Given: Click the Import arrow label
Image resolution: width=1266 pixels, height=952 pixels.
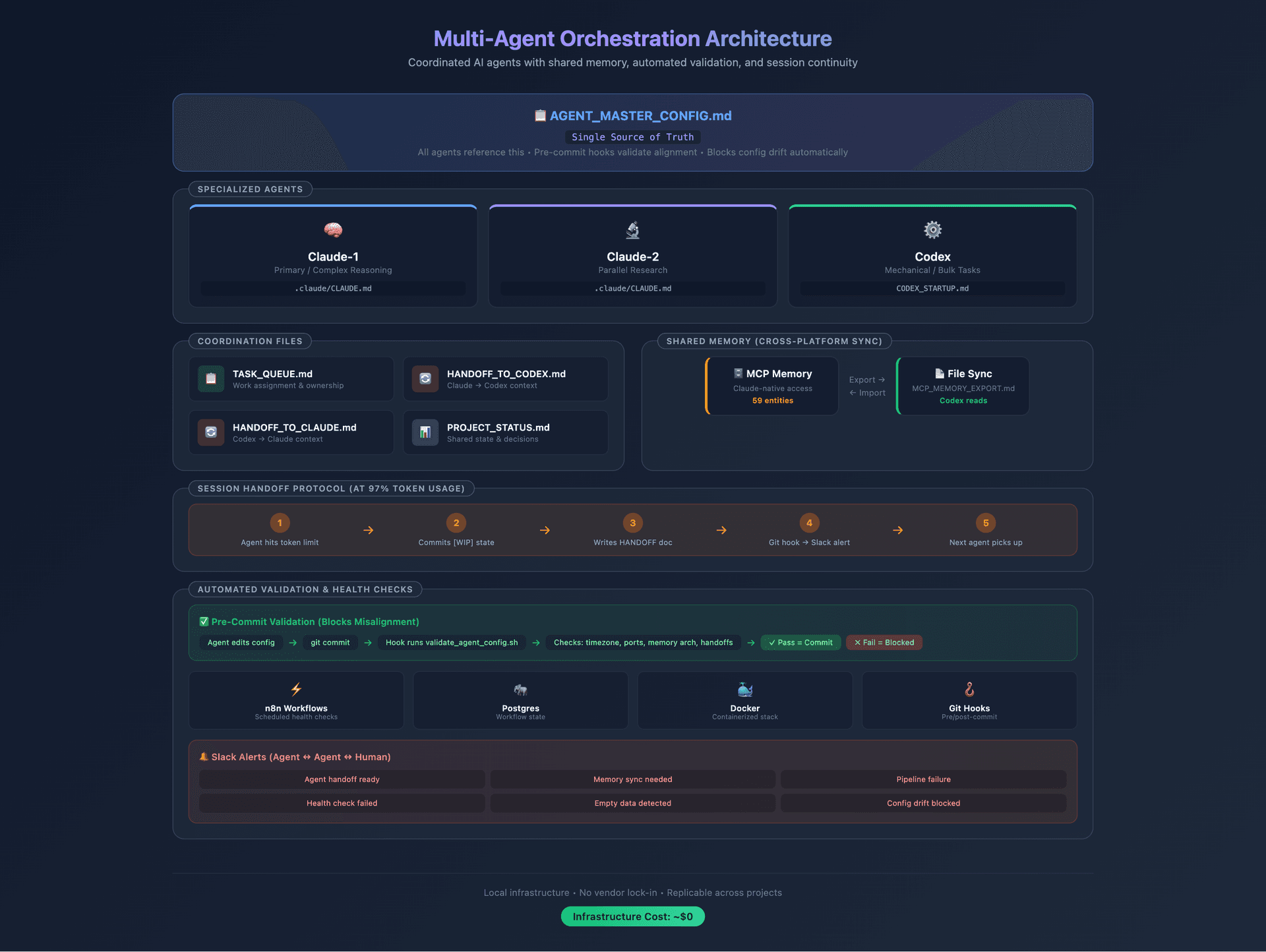Looking at the screenshot, I should [867, 393].
